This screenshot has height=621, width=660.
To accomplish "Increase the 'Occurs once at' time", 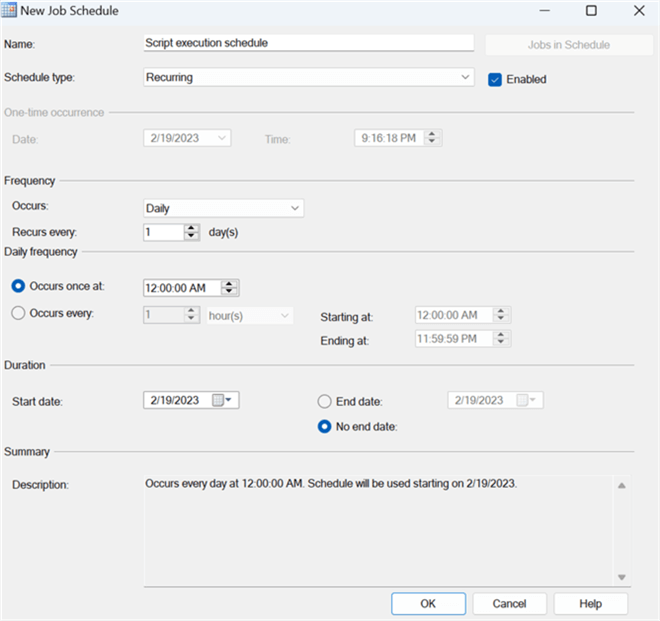I will click(x=230, y=283).
